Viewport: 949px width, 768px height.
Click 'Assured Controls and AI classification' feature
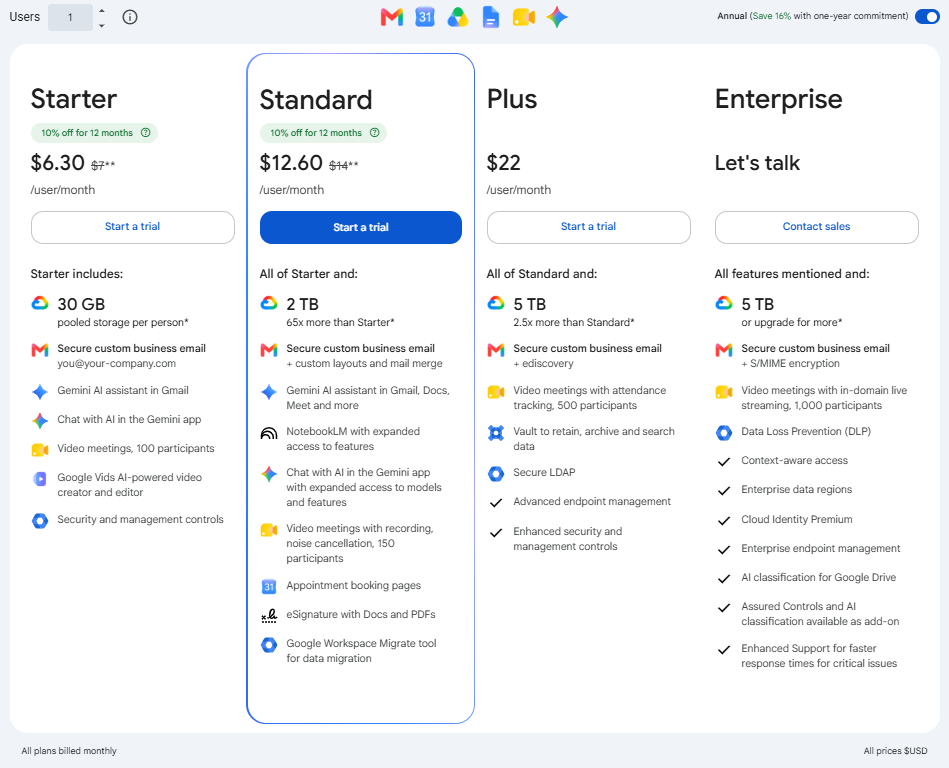tap(820, 614)
